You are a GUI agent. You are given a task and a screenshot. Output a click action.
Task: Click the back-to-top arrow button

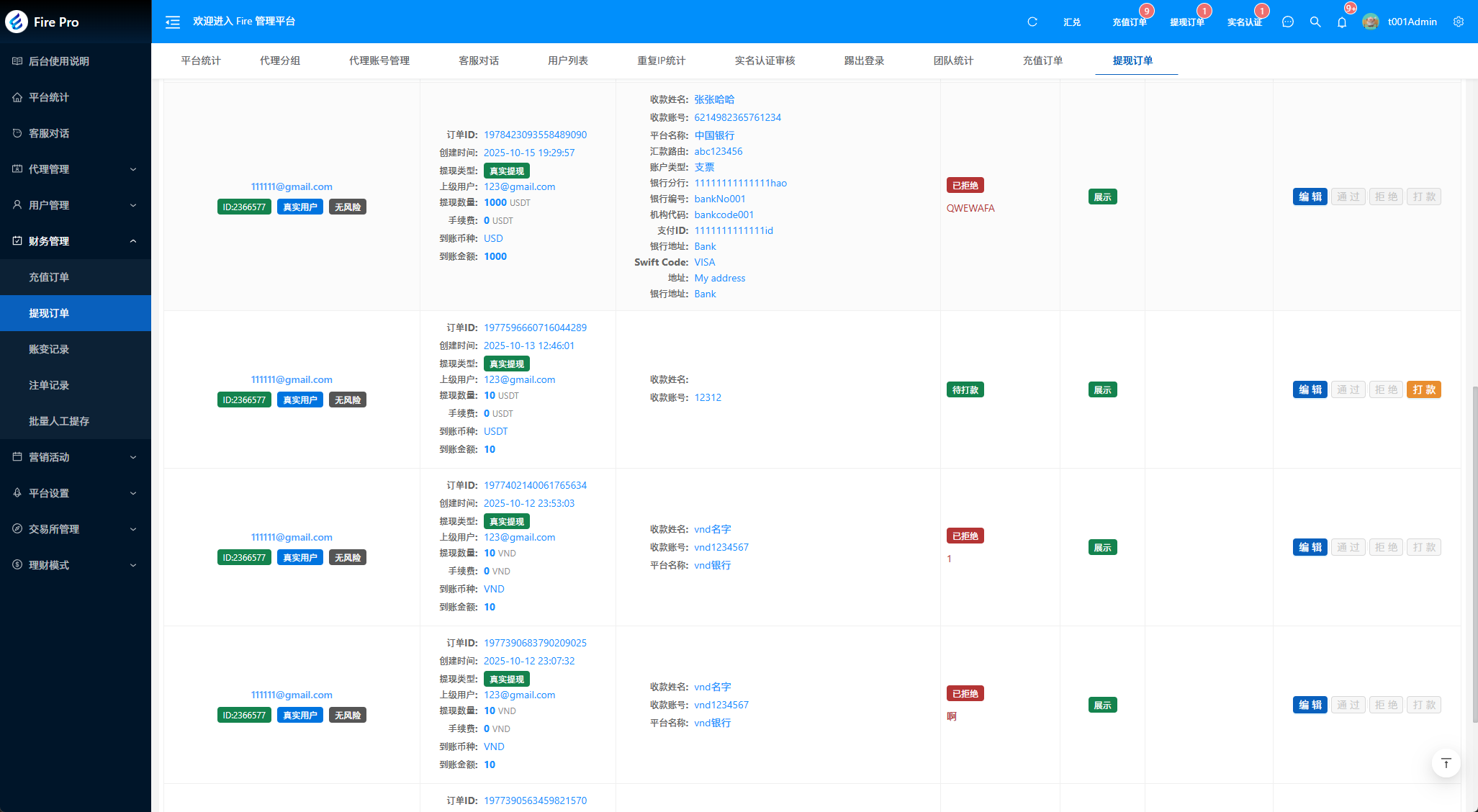[1446, 763]
